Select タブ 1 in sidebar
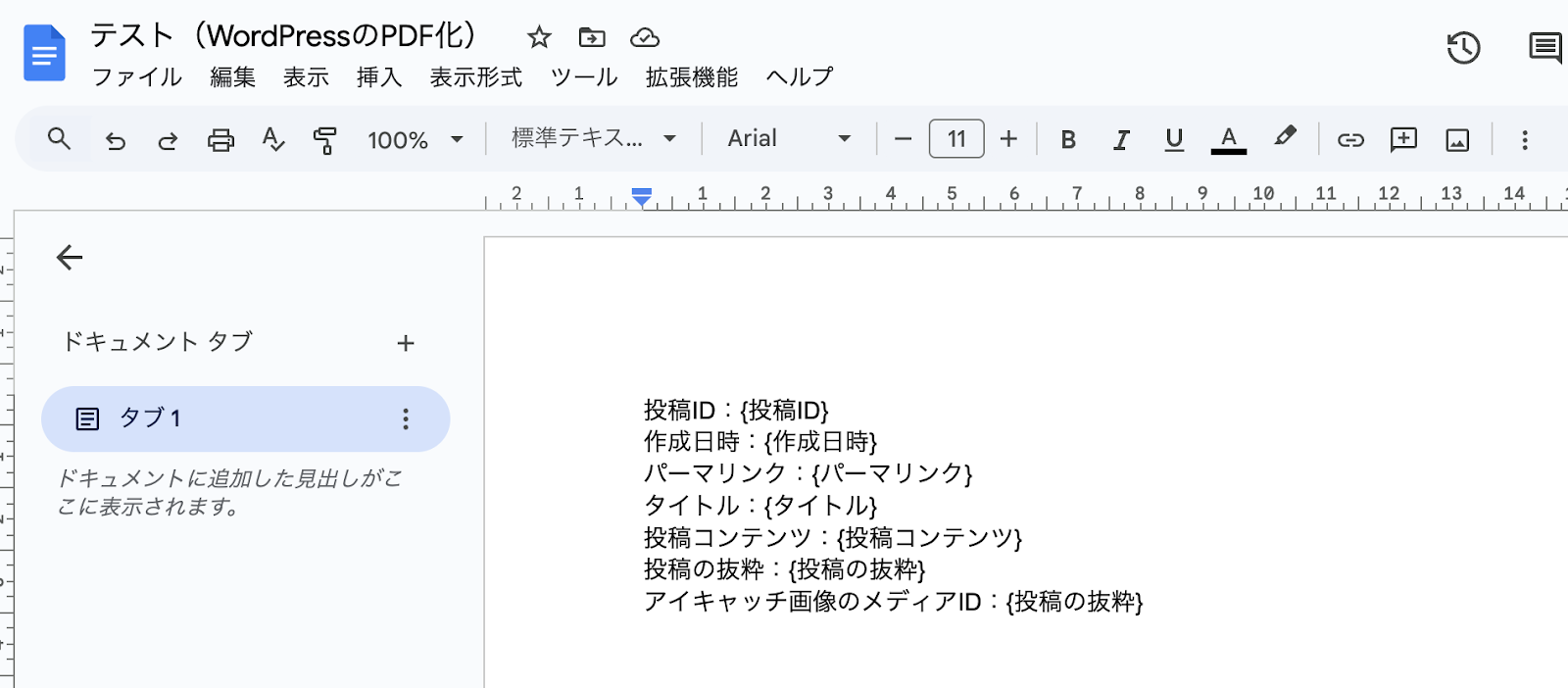This screenshot has width=1568, height=688. pyautogui.click(x=245, y=418)
